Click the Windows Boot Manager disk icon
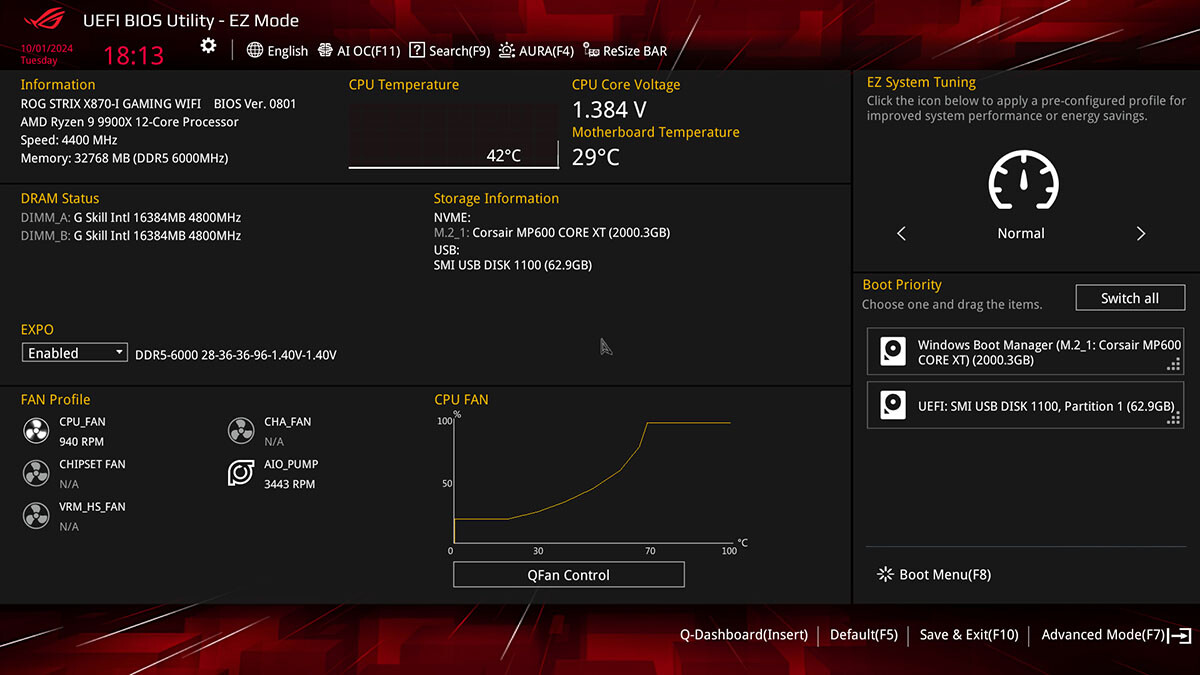The image size is (1200, 675). 892,352
